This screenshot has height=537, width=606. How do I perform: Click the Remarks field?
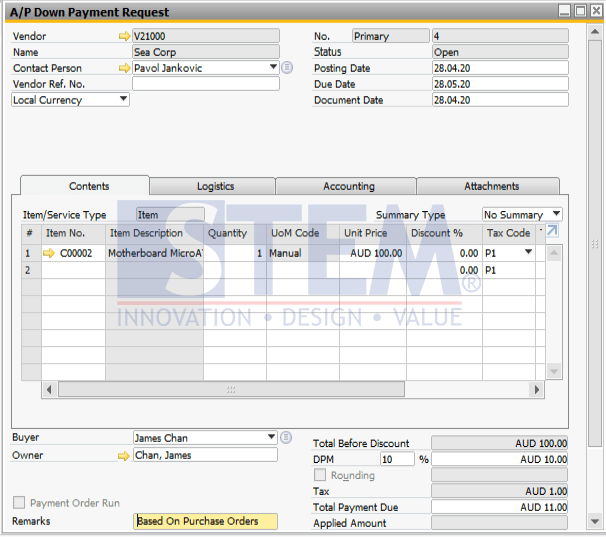tap(206, 521)
